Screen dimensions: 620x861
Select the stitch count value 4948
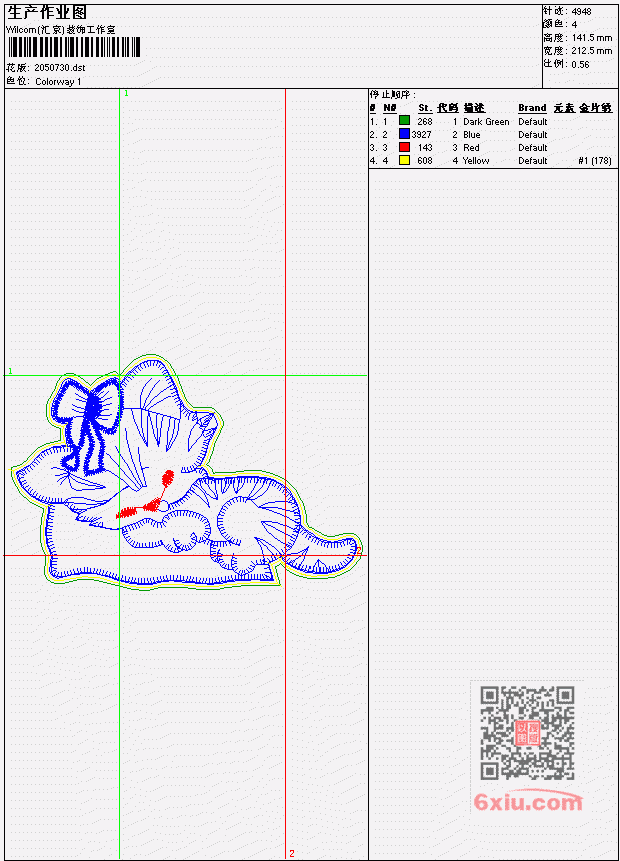[581, 12]
